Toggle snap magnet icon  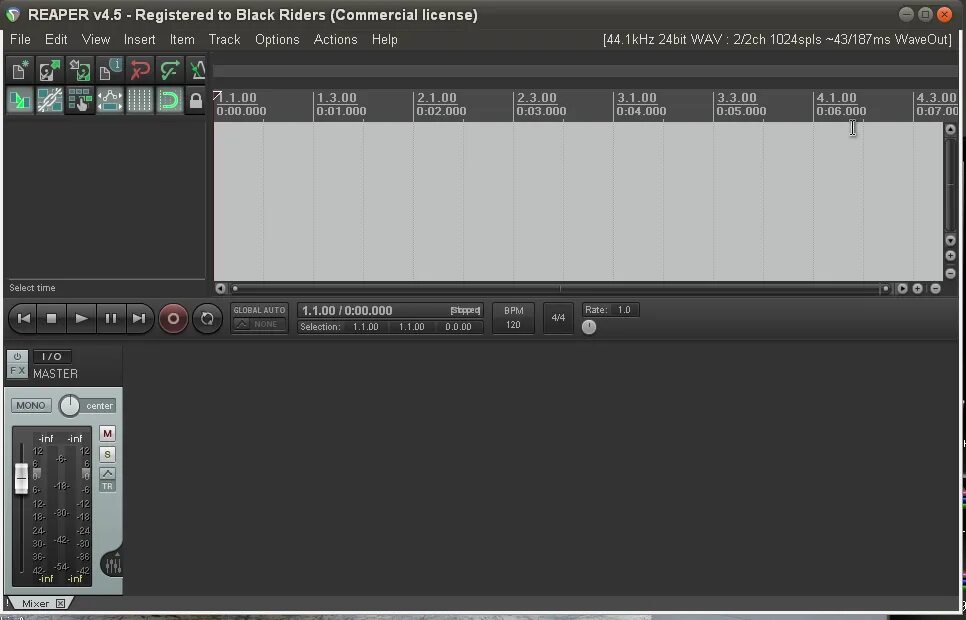click(169, 100)
